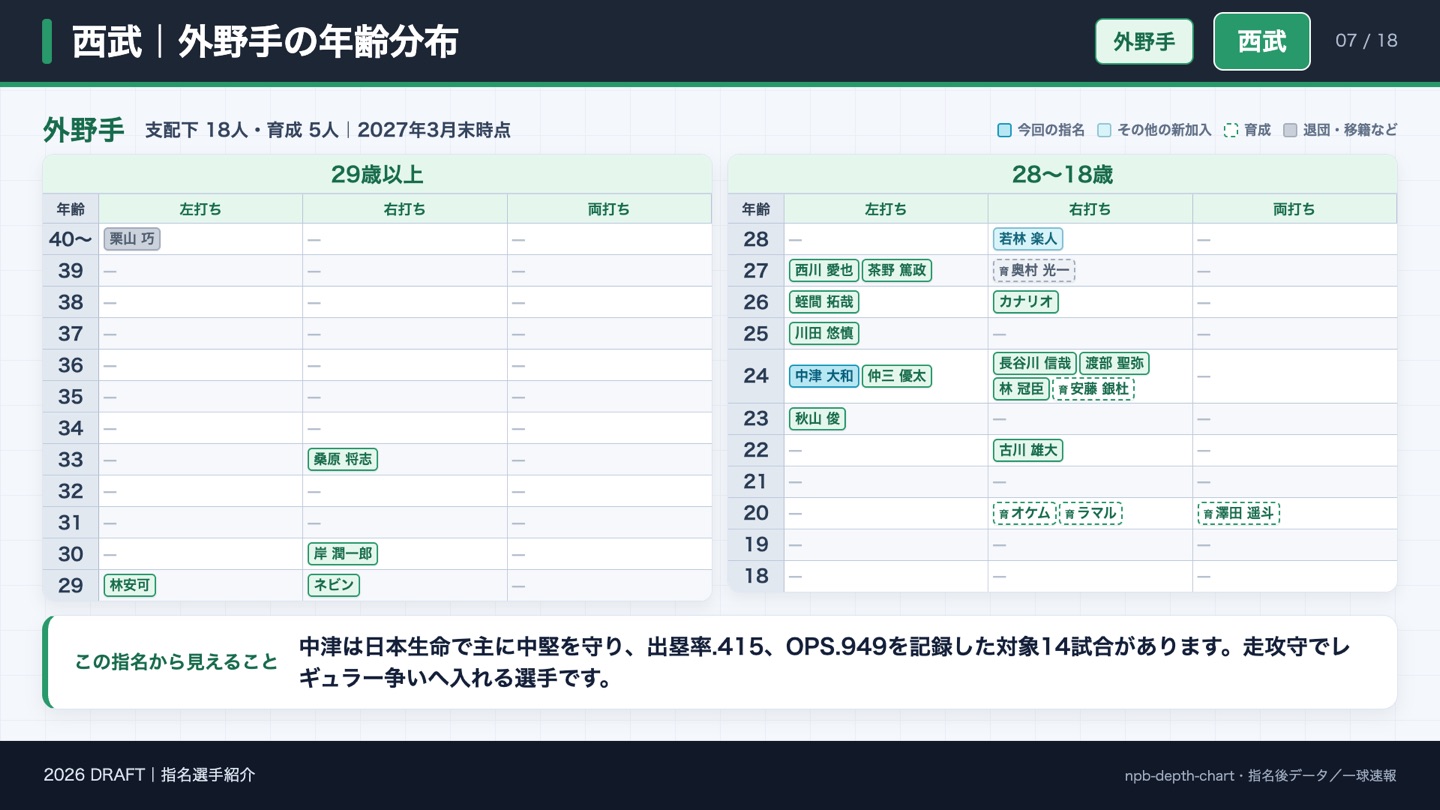
Task: Click the 外野手 pill button in header
Action: (1144, 41)
